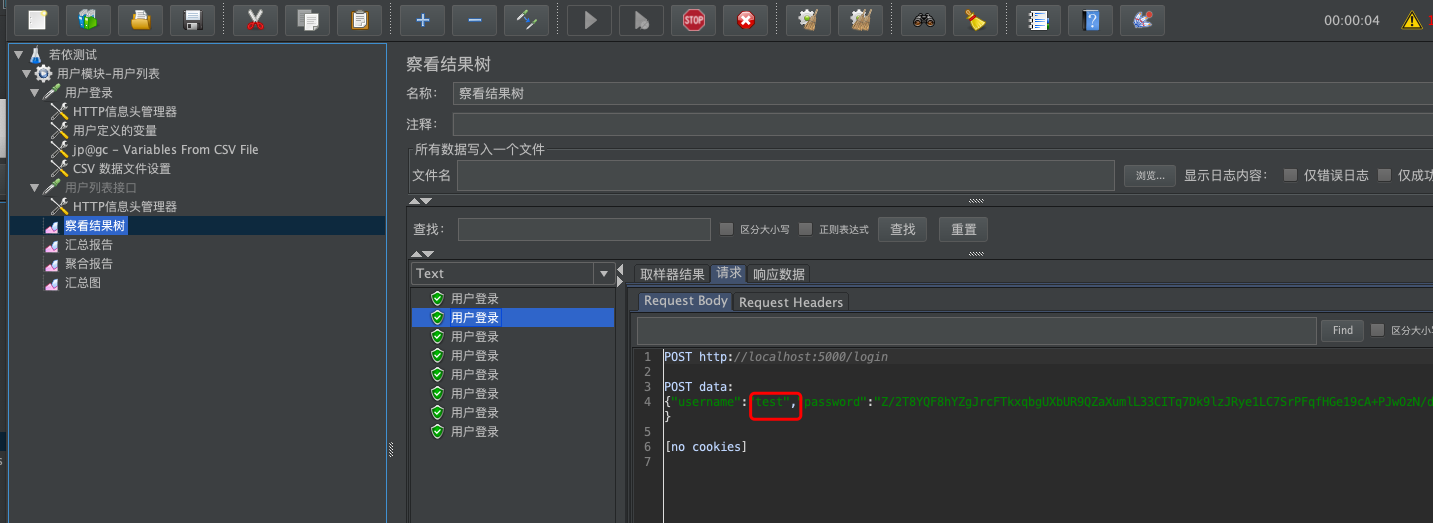Image resolution: width=1433 pixels, height=523 pixels.
Task: Click the 查找 search button
Action: [903, 230]
